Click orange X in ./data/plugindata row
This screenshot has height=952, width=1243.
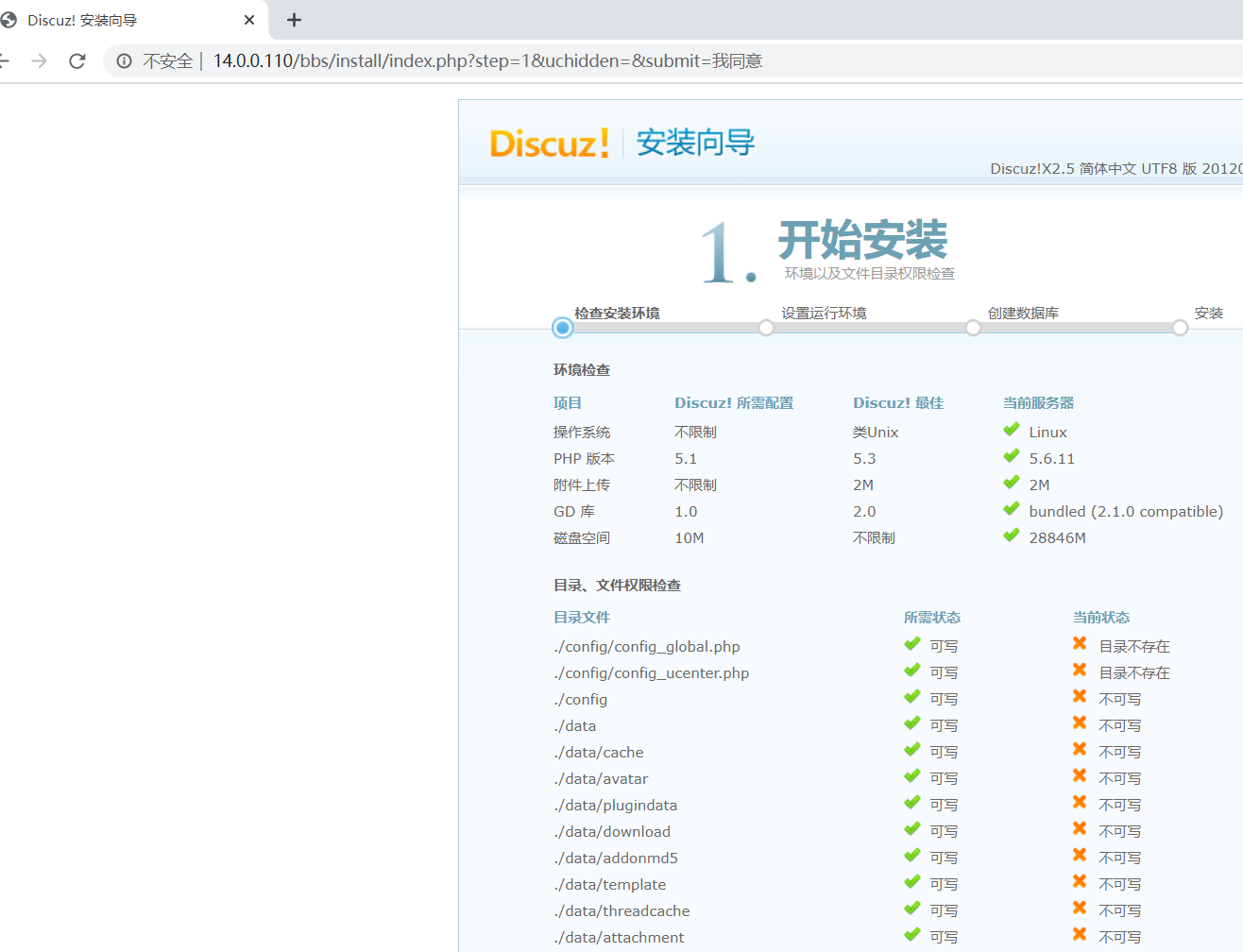[1080, 802]
